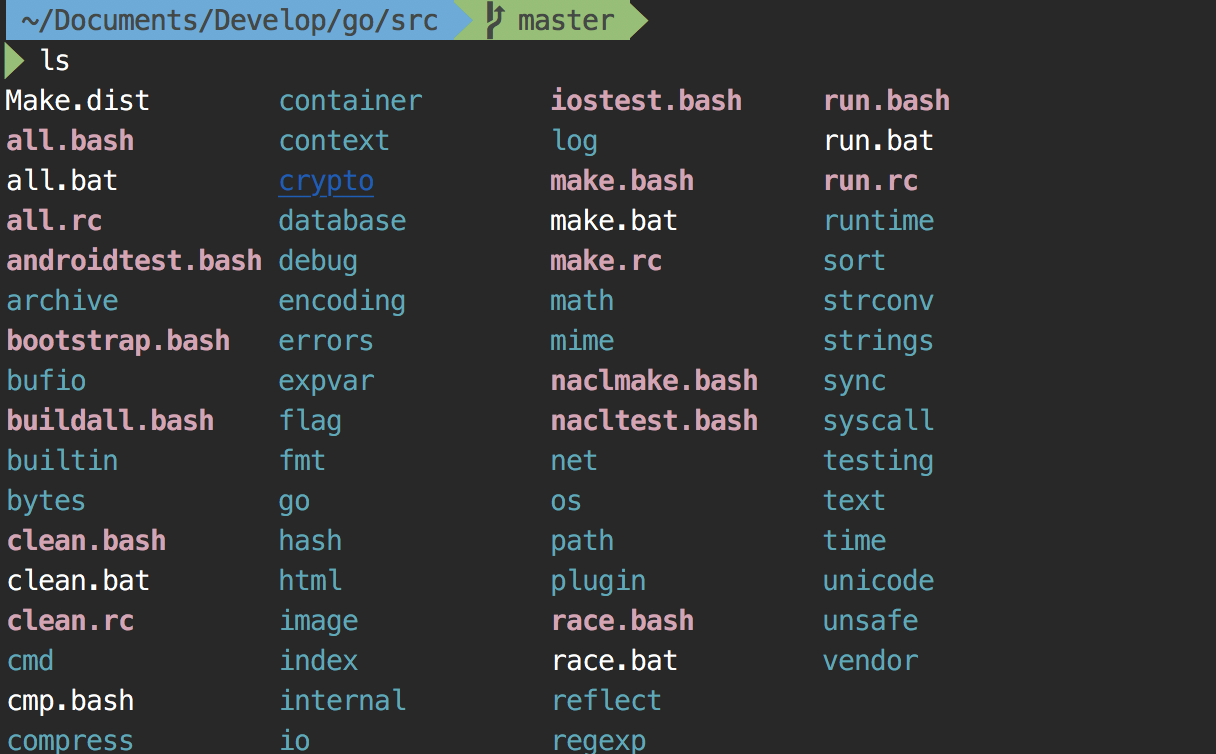Viewport: 1216px width, 754px height.
Task: Select the androidtest.bash script entry
Action: point(134,261)
